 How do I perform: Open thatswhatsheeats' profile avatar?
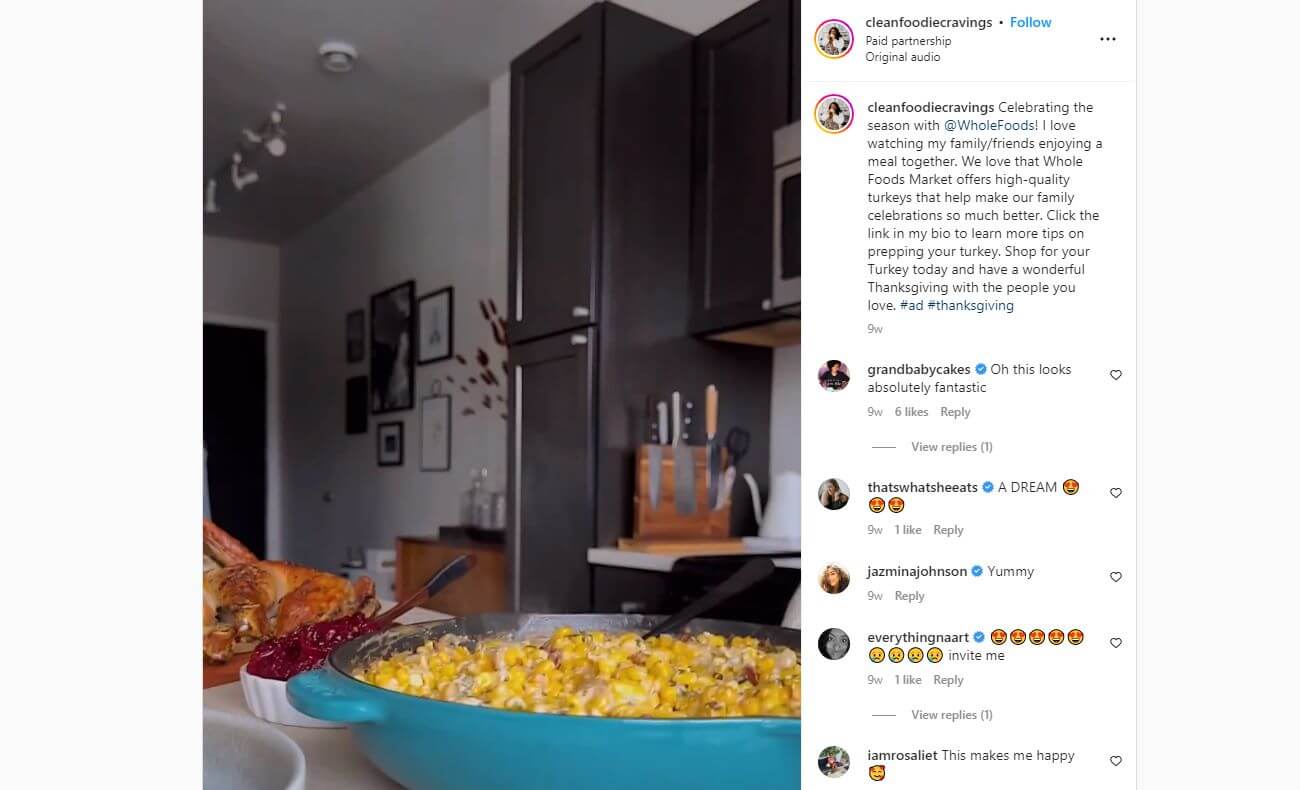click(834, 494)
